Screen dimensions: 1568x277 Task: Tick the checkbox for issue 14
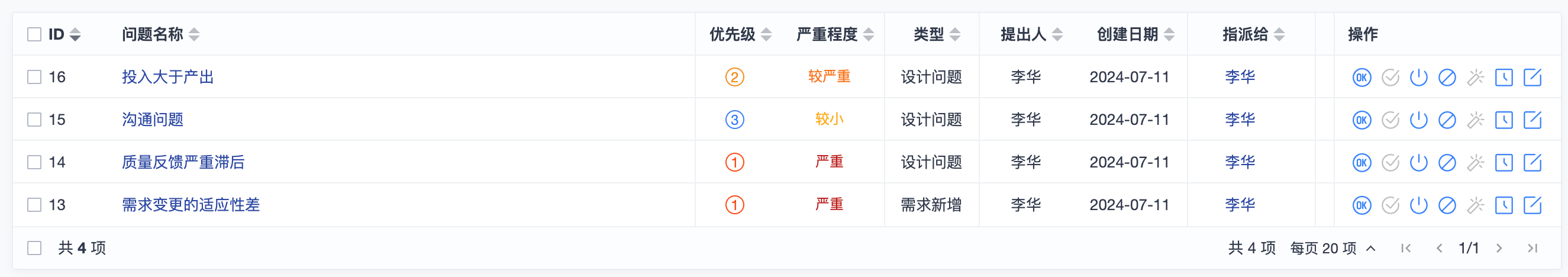click(34, 163)
